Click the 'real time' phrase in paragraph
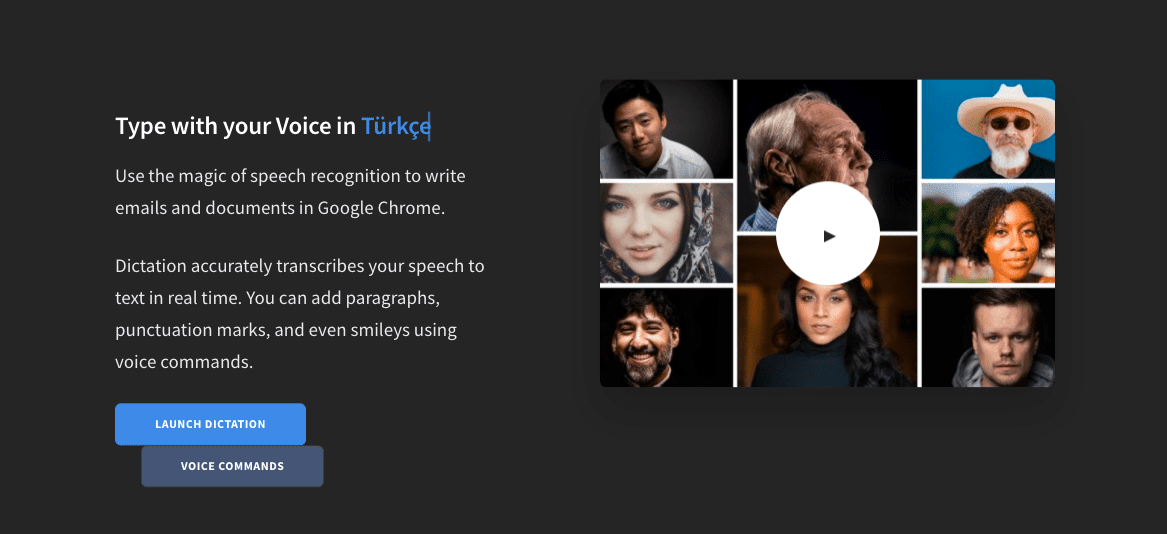The height and width of the screenshot is (534, 1167). coord(203,298)
